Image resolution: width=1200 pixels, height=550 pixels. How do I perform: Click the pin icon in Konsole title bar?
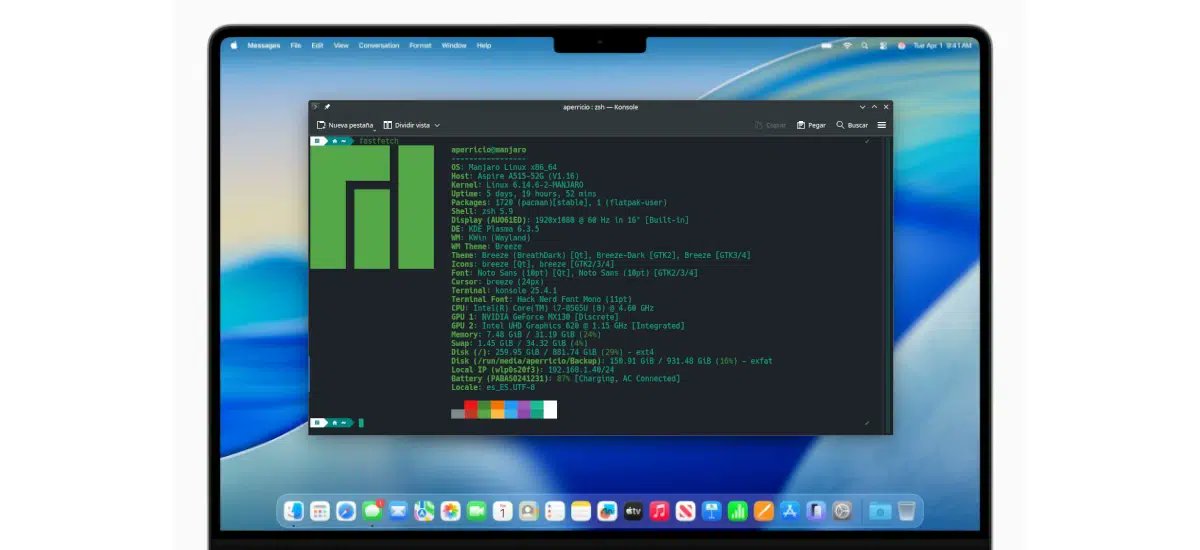click(327, 106)
